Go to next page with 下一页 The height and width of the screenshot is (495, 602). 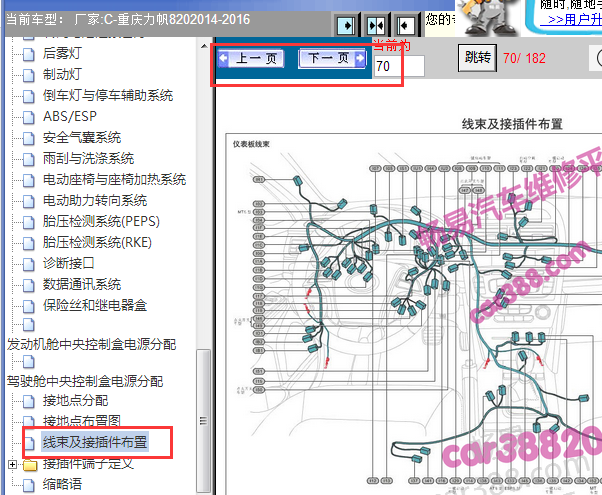(332, 58)
